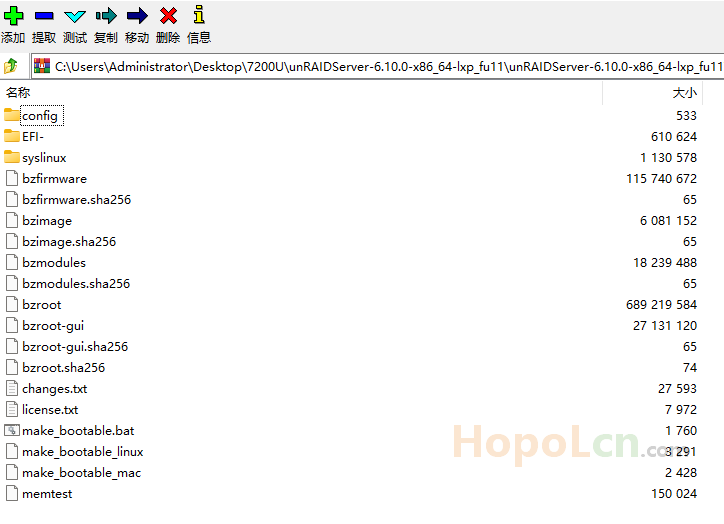Click the size value 689 219 584

[661, 305]
